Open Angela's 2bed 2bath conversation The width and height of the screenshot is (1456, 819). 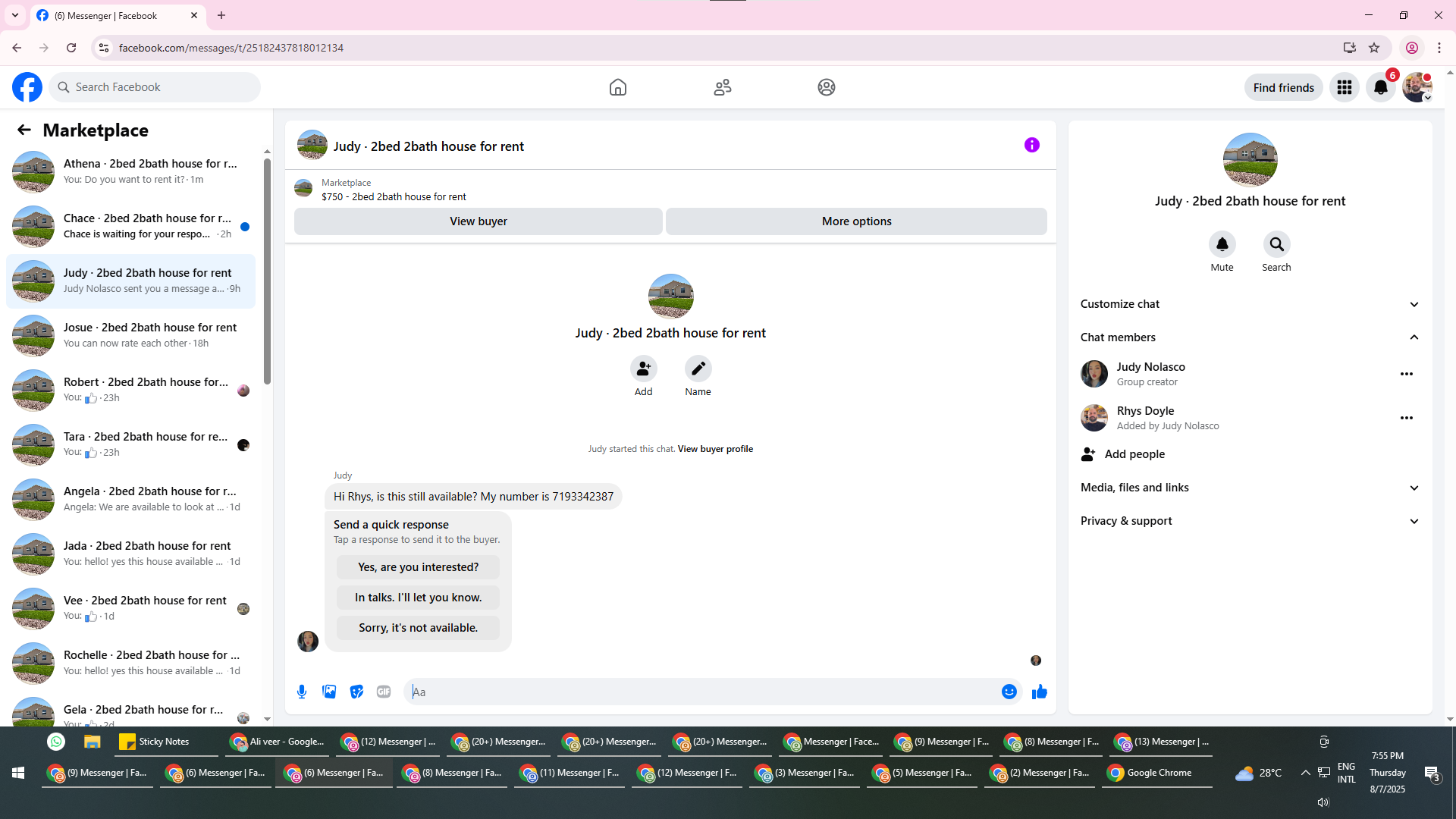tap(131, 499)
